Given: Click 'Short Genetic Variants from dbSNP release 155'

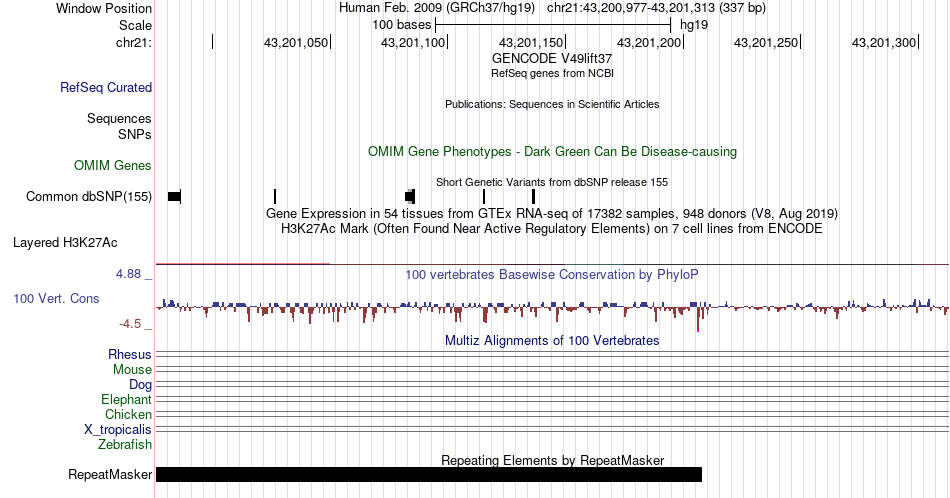Looking at the screenshot, I should [552, 182].
